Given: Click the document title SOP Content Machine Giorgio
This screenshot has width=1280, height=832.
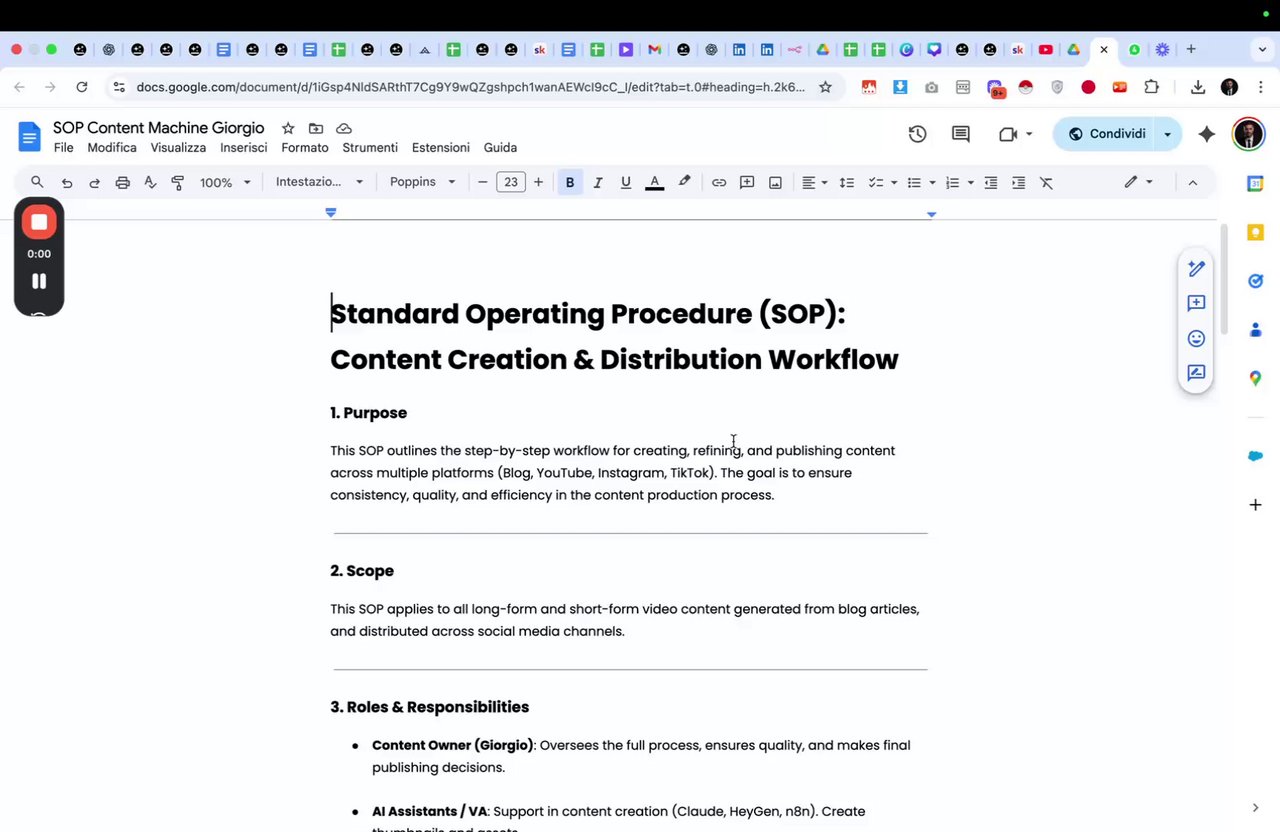Looking at the screenshot, I should click(x=159, y=128).
